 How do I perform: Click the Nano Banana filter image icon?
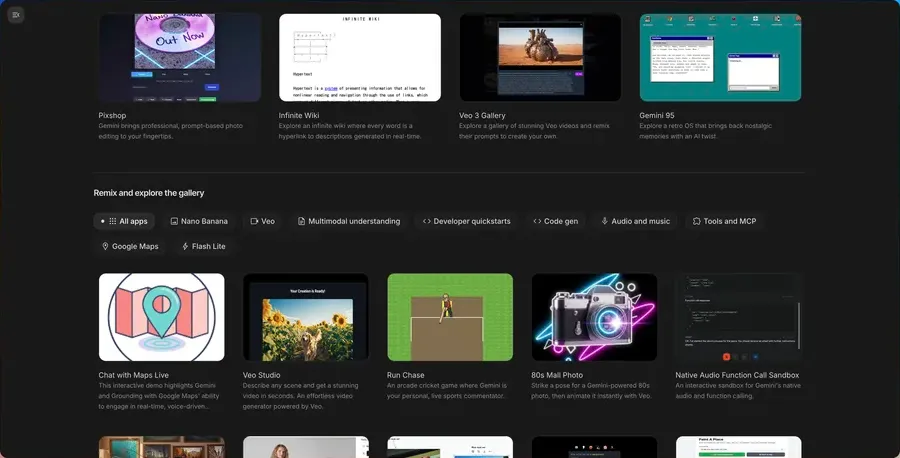coord(174,221)
